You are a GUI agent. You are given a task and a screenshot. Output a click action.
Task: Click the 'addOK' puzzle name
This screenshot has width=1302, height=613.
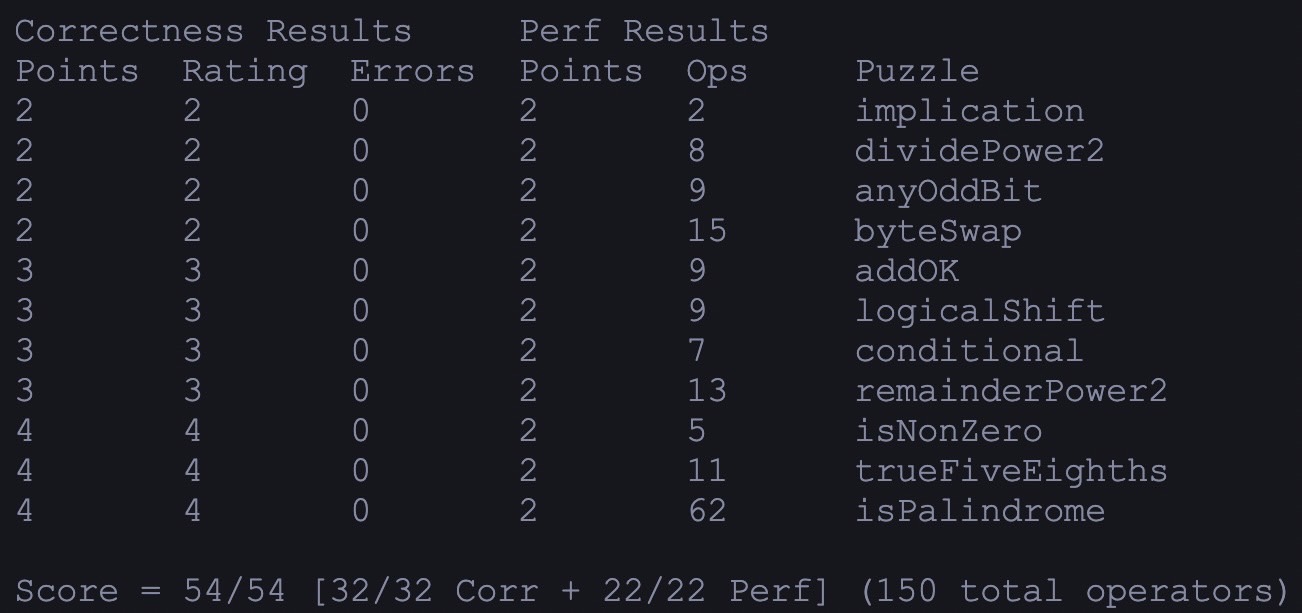coord(906,271)
